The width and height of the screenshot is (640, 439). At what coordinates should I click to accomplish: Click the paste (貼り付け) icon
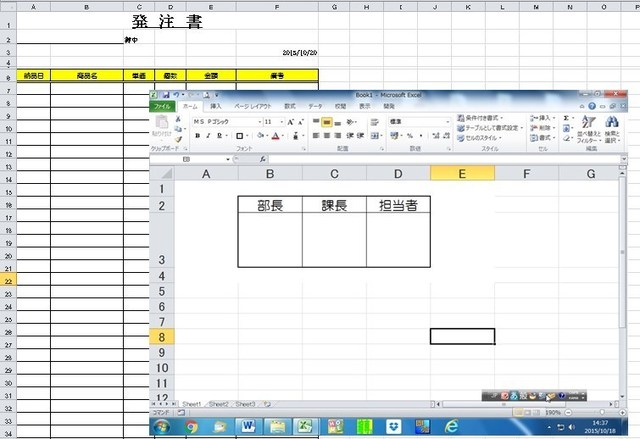(161, 123)
